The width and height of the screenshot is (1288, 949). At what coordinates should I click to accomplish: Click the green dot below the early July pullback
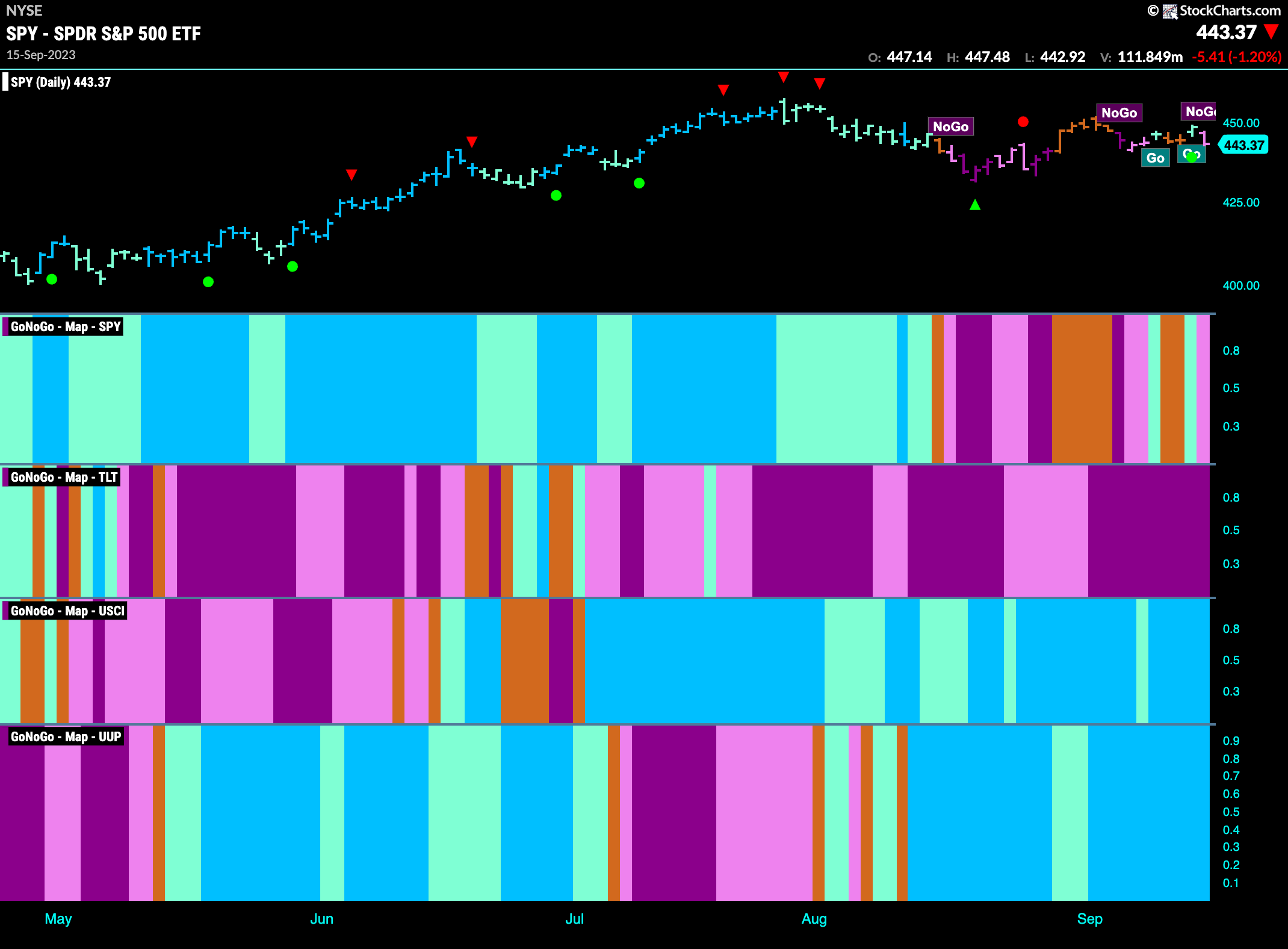(x=639, y=183)
